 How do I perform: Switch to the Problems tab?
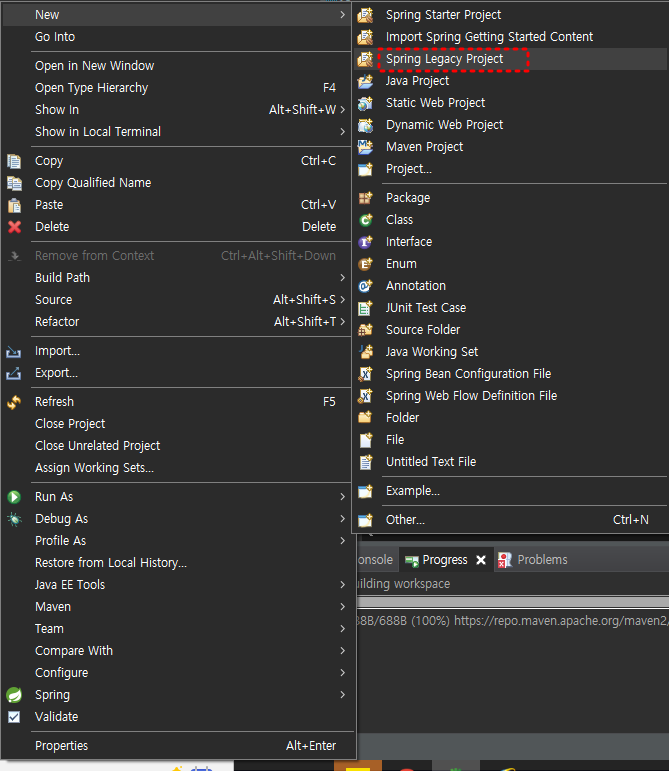[x=533, y=560]
